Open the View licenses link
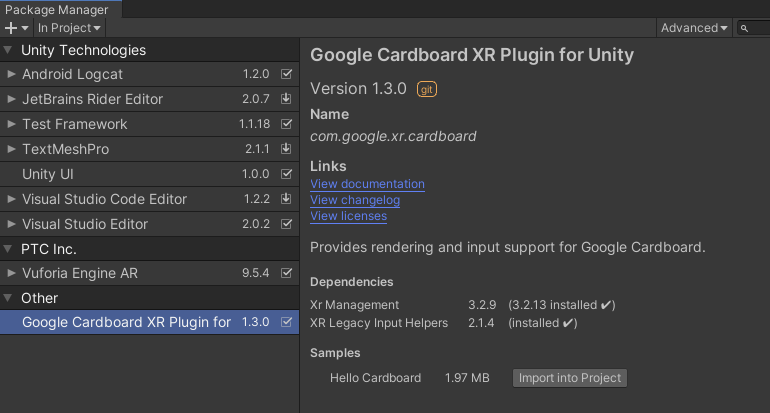770x413 pixels. click(348, 216)
